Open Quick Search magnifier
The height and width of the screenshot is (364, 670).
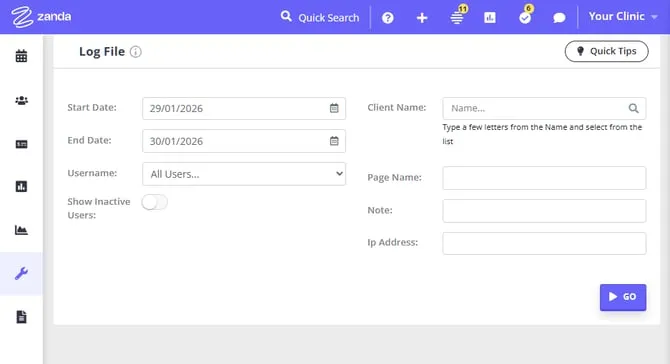point(286,17)
